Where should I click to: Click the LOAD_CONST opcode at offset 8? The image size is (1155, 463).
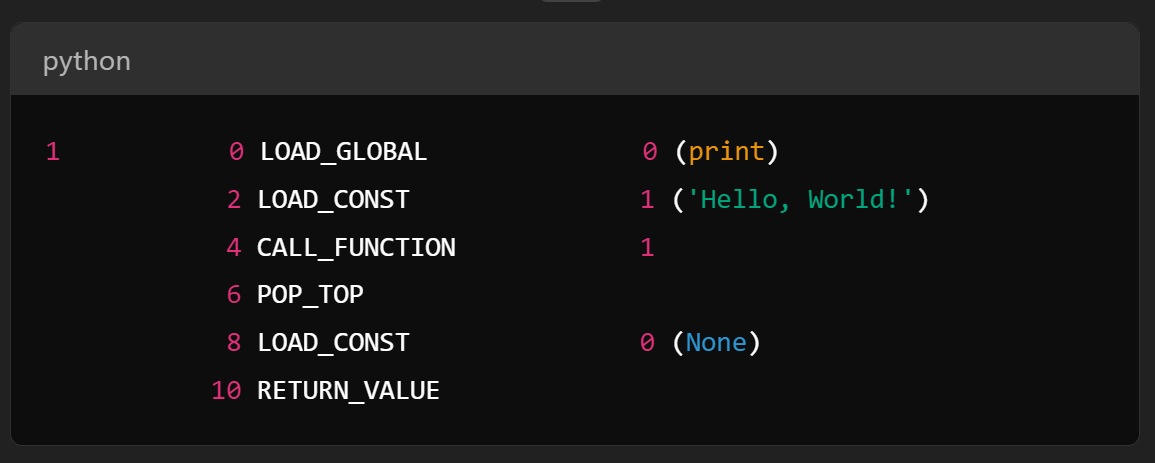click(x=333, y=343)
